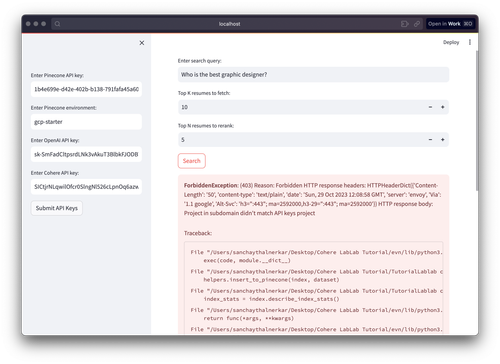Screen dimensions: 500x364
Task: Click the tag icon in browser toolbar
Action: tap(405, 24)
